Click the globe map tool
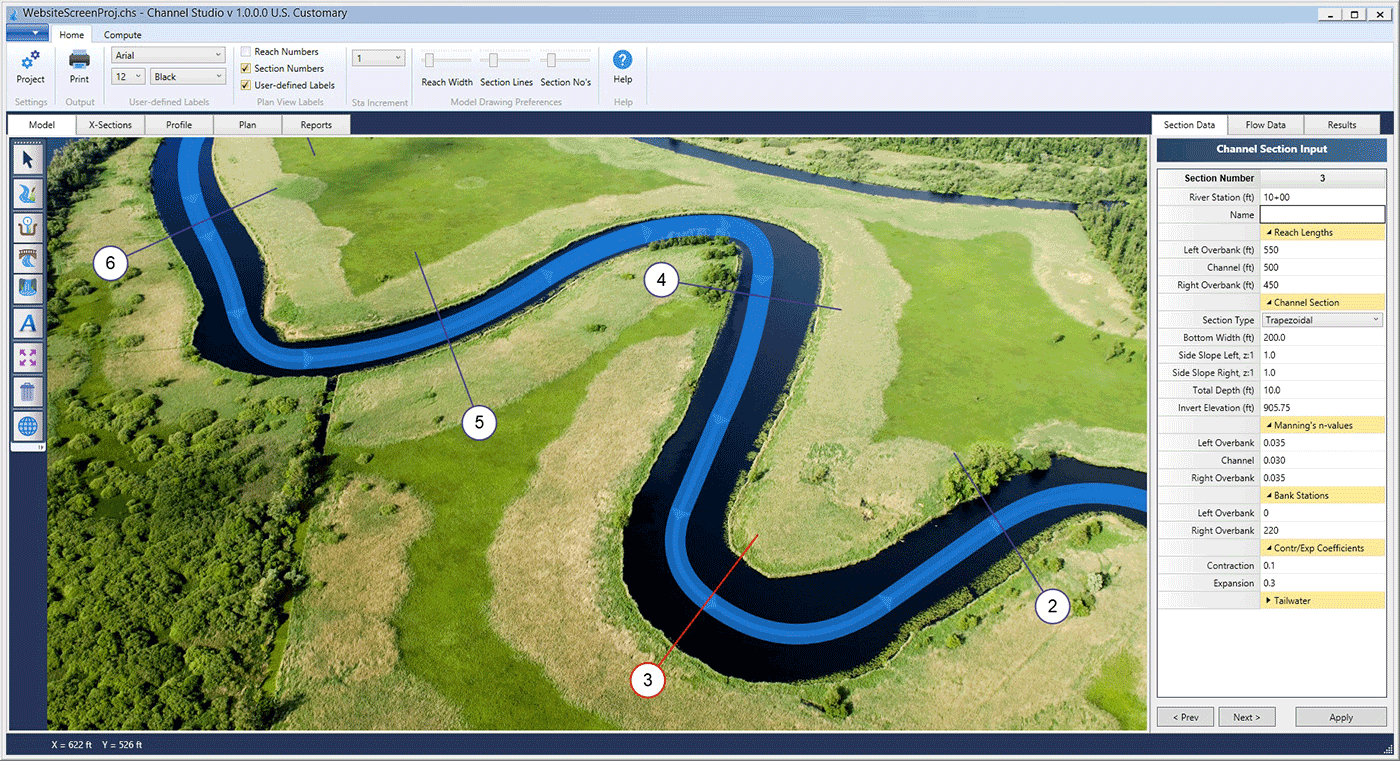This screenshot has width=1400, height=761. pyautogui.click(x=27, y=427)
